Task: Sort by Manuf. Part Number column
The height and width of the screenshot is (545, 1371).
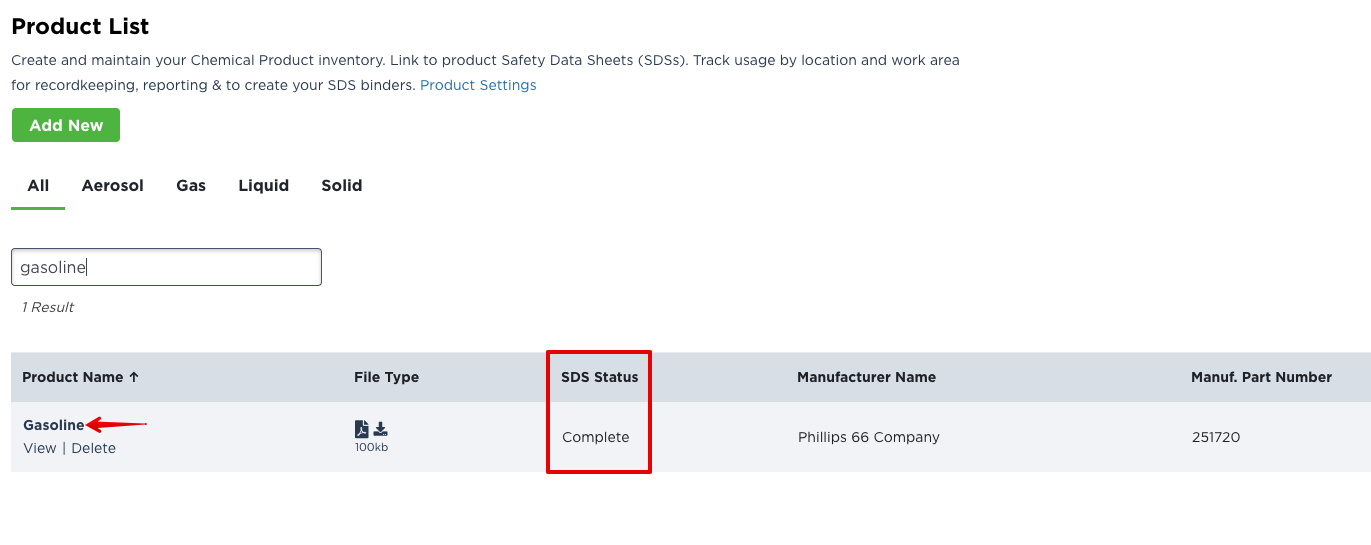Action: coord(1261,377)
